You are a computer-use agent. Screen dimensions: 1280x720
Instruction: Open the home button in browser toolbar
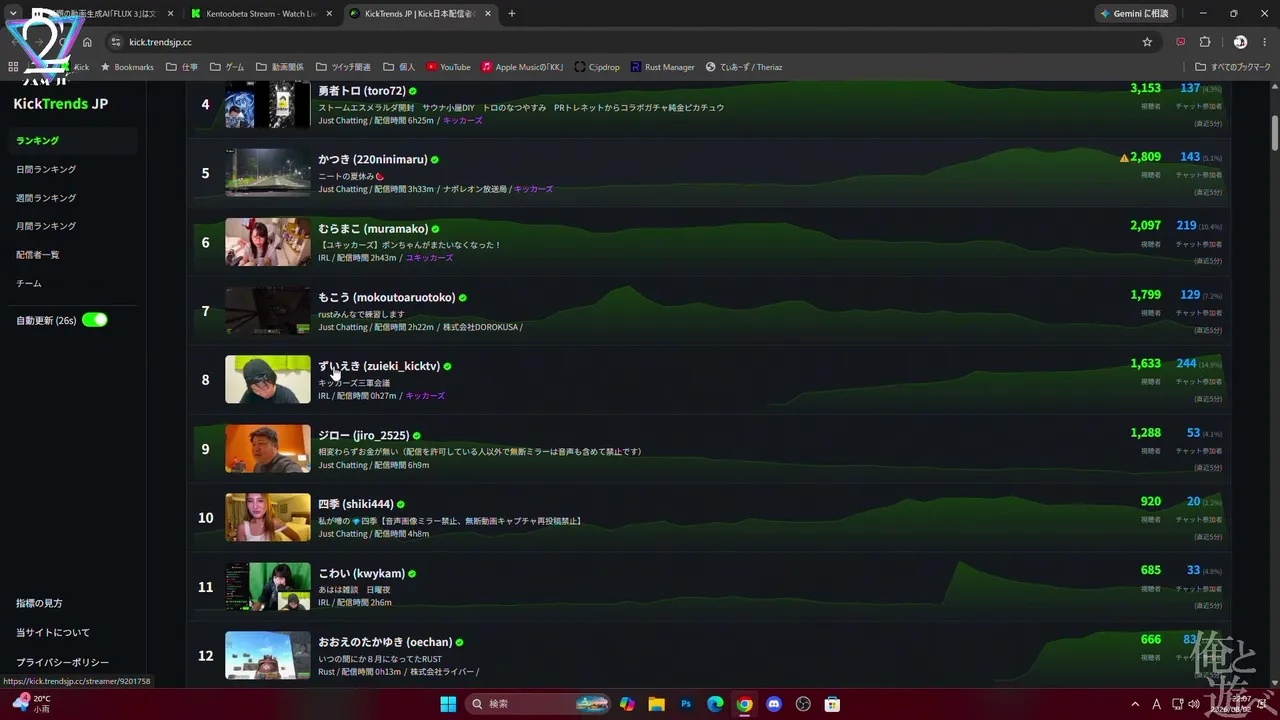coord(87,42)
